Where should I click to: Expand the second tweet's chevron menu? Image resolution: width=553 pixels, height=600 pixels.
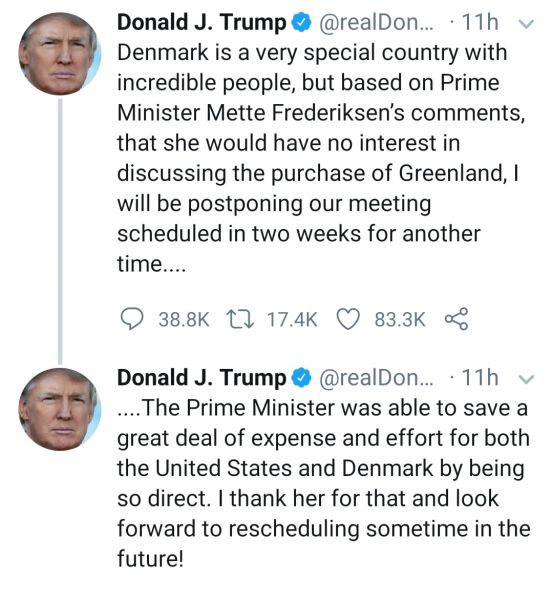point(526,379)
